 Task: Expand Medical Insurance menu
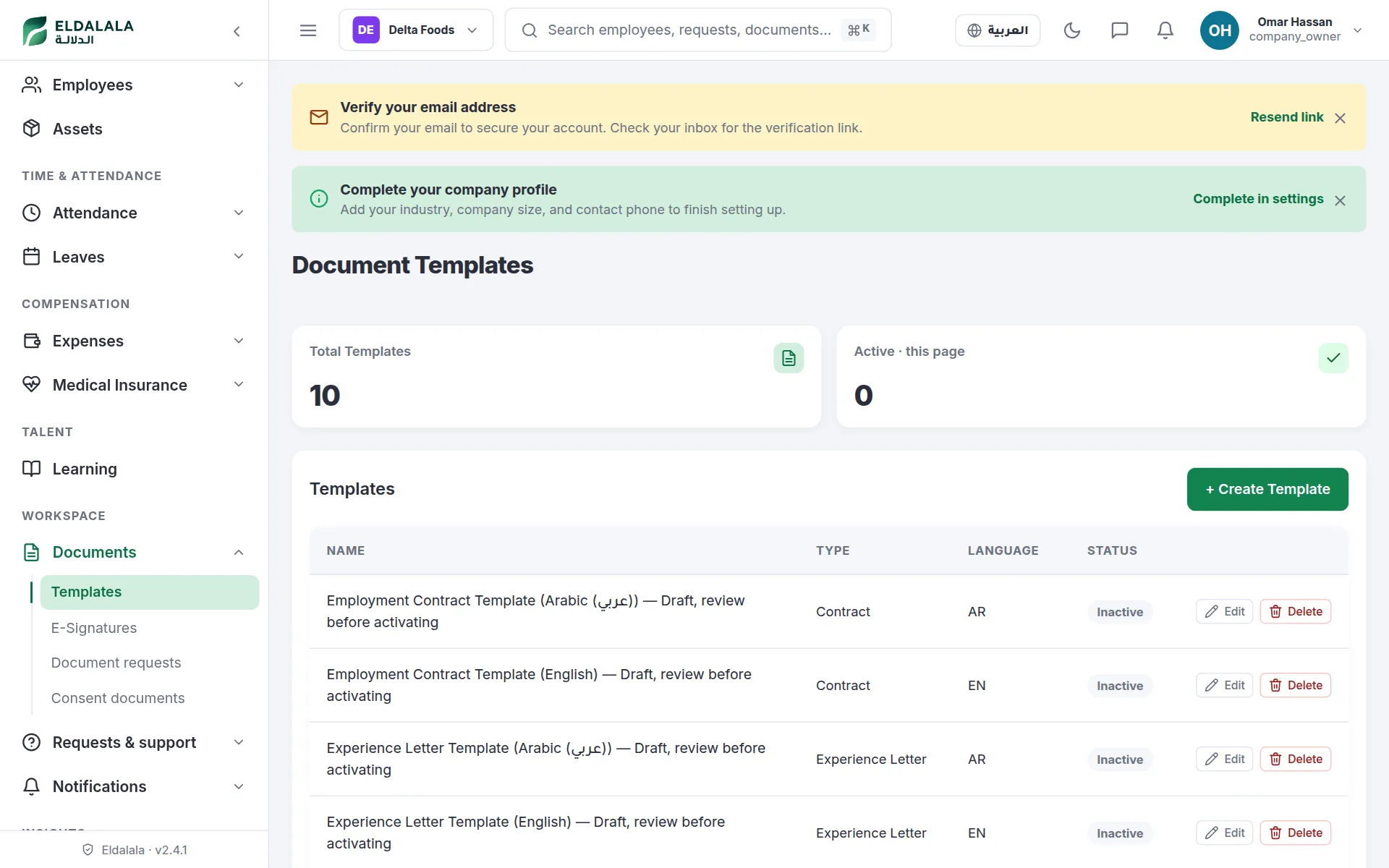pos(135,385)
